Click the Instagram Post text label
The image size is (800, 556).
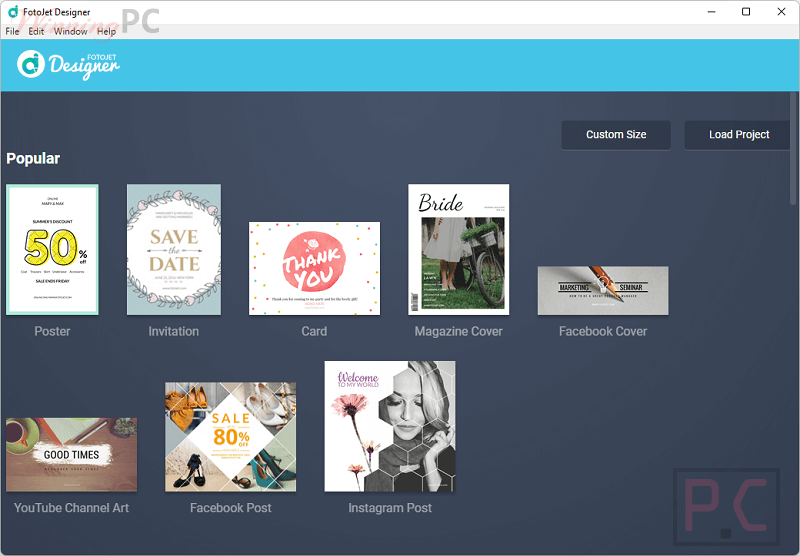tap(389, 508)
